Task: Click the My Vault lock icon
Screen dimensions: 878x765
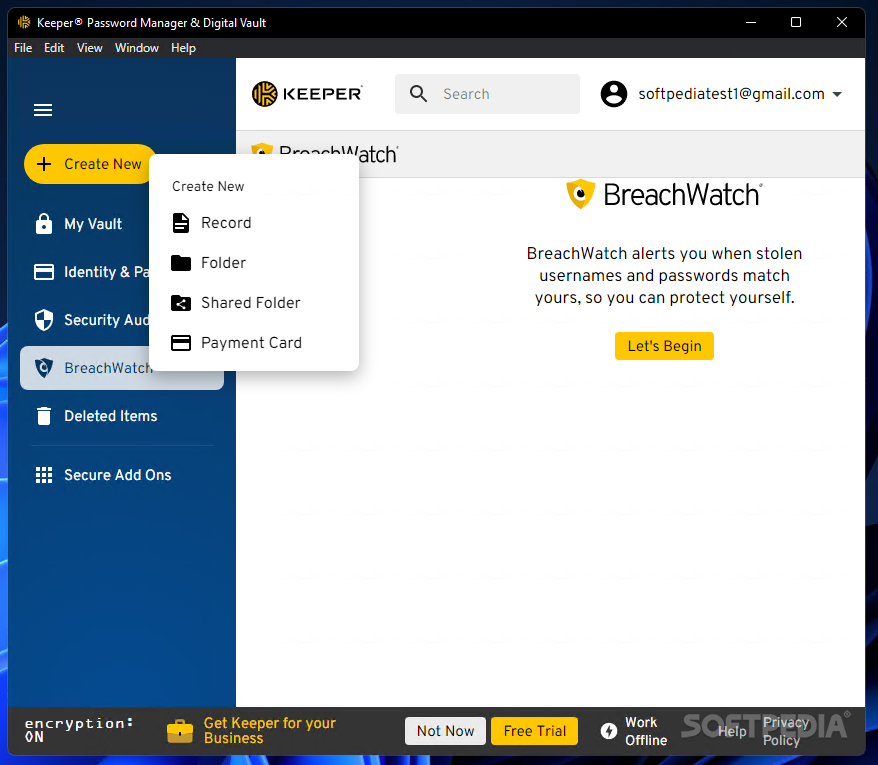Action: click(44, 223)
